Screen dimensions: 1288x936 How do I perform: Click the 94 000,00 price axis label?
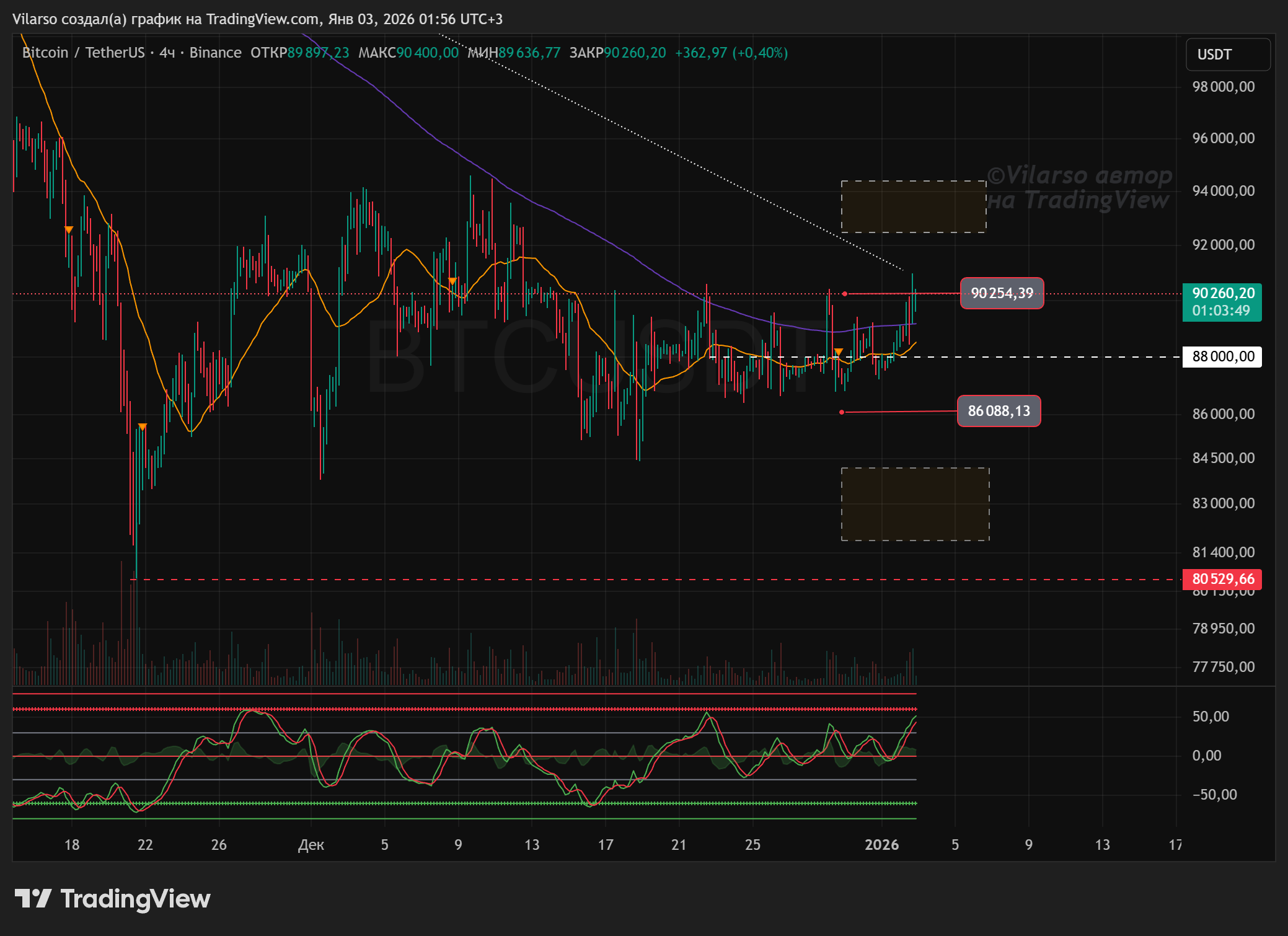pos(1224,191)
